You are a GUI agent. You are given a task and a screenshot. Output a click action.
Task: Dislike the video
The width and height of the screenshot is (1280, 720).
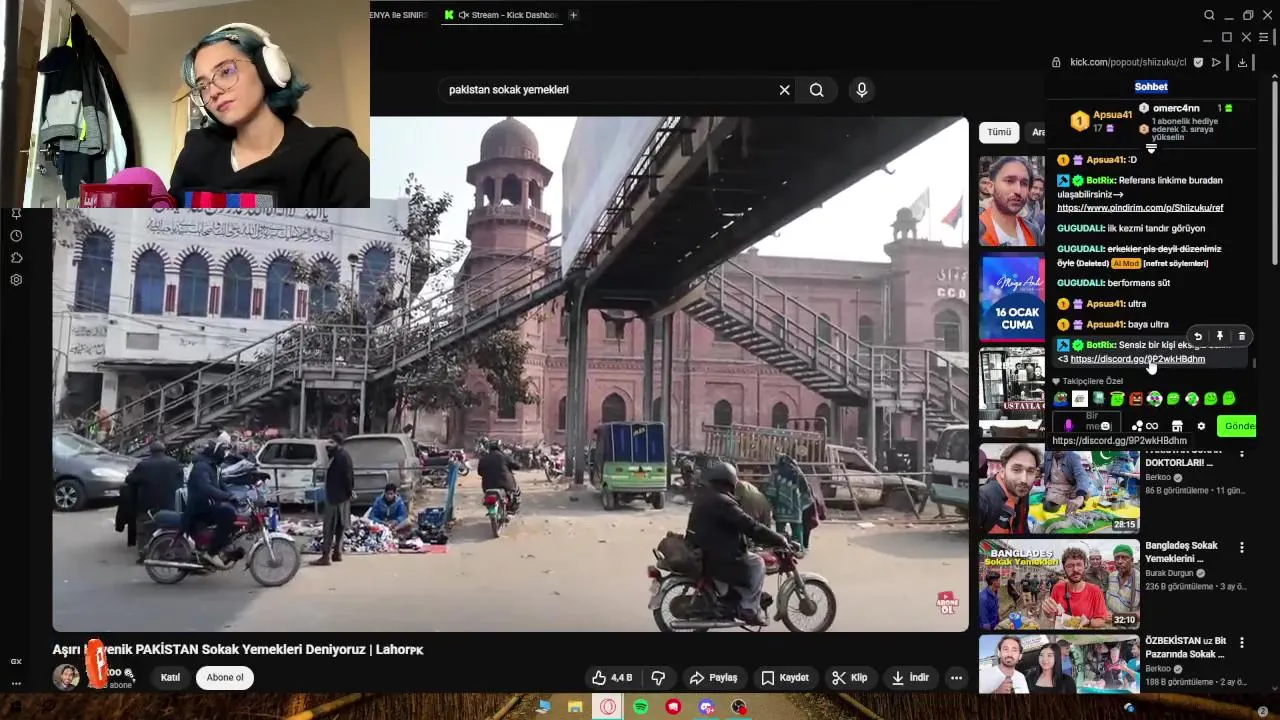(658, 678)
